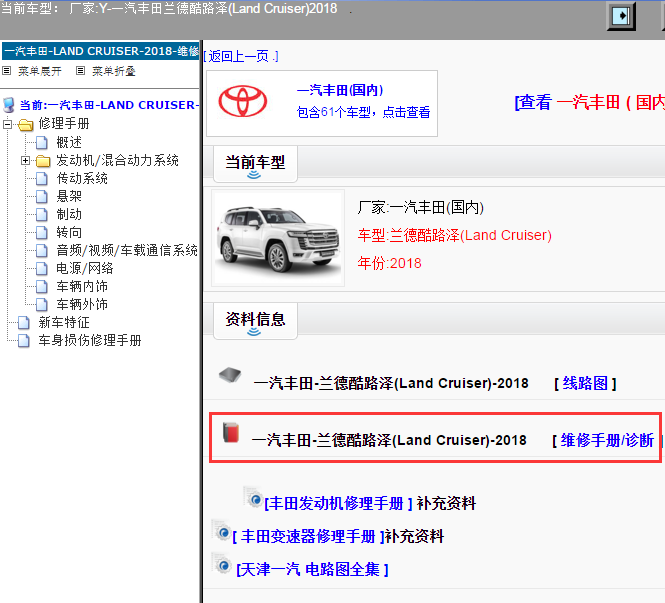Select 修理手册 folder label in the tree
The height and width of the screenshot is (603, 665).
click(64, 124)
